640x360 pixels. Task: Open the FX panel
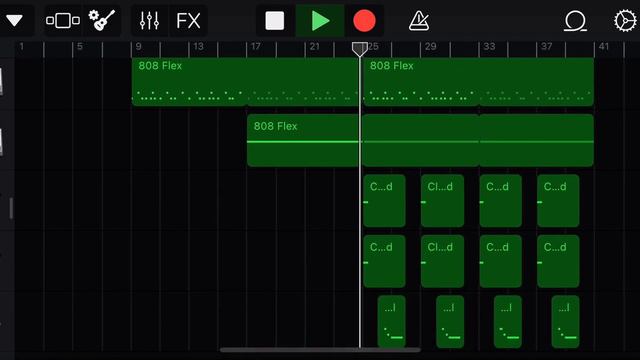(x=188, y=20)
